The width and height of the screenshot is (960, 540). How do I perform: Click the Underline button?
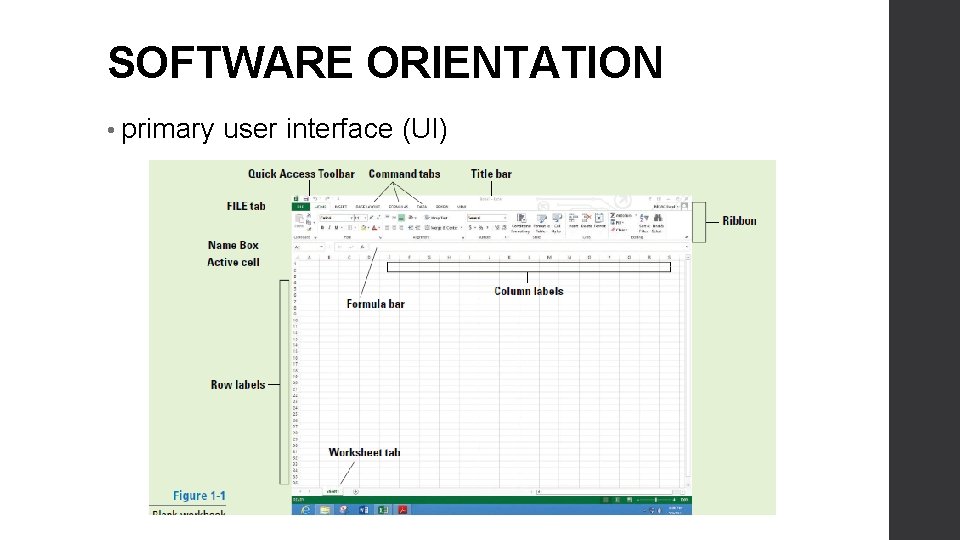[x=336, y=228]
